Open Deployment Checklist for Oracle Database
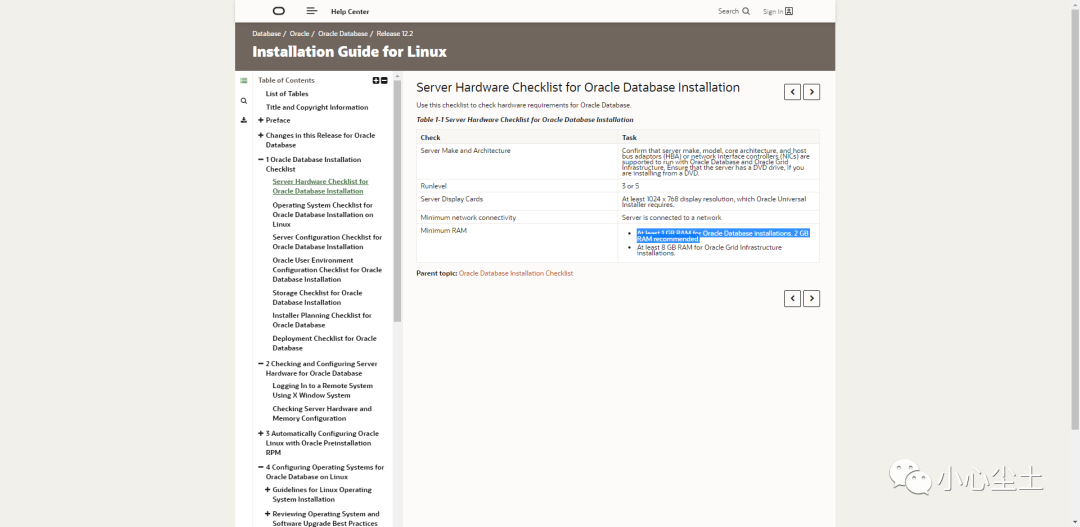The image size is (1080, 527). (x=324, y=343)
